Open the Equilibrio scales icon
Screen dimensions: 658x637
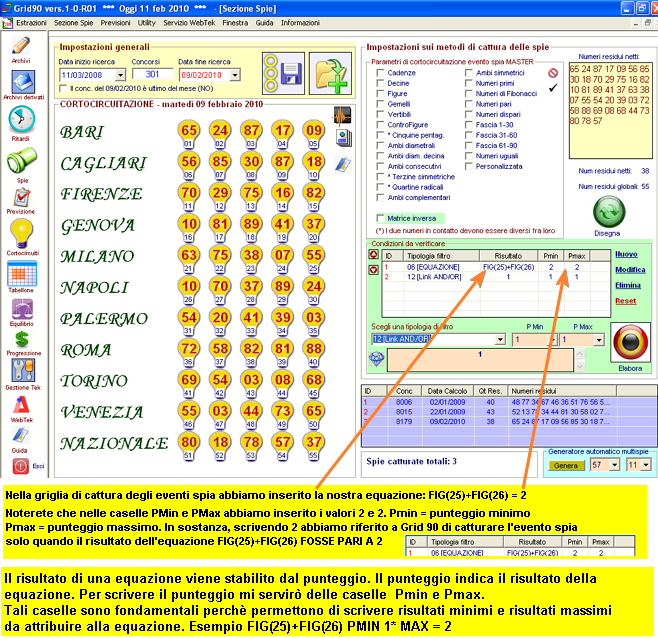click(22, 309)
